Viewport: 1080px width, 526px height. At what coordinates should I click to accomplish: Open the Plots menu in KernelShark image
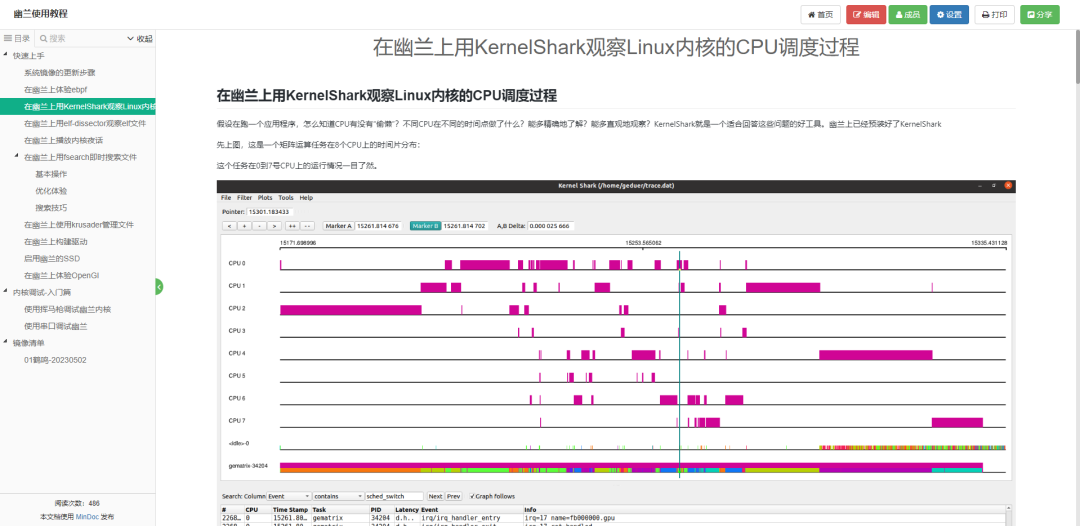pos(265,198)
